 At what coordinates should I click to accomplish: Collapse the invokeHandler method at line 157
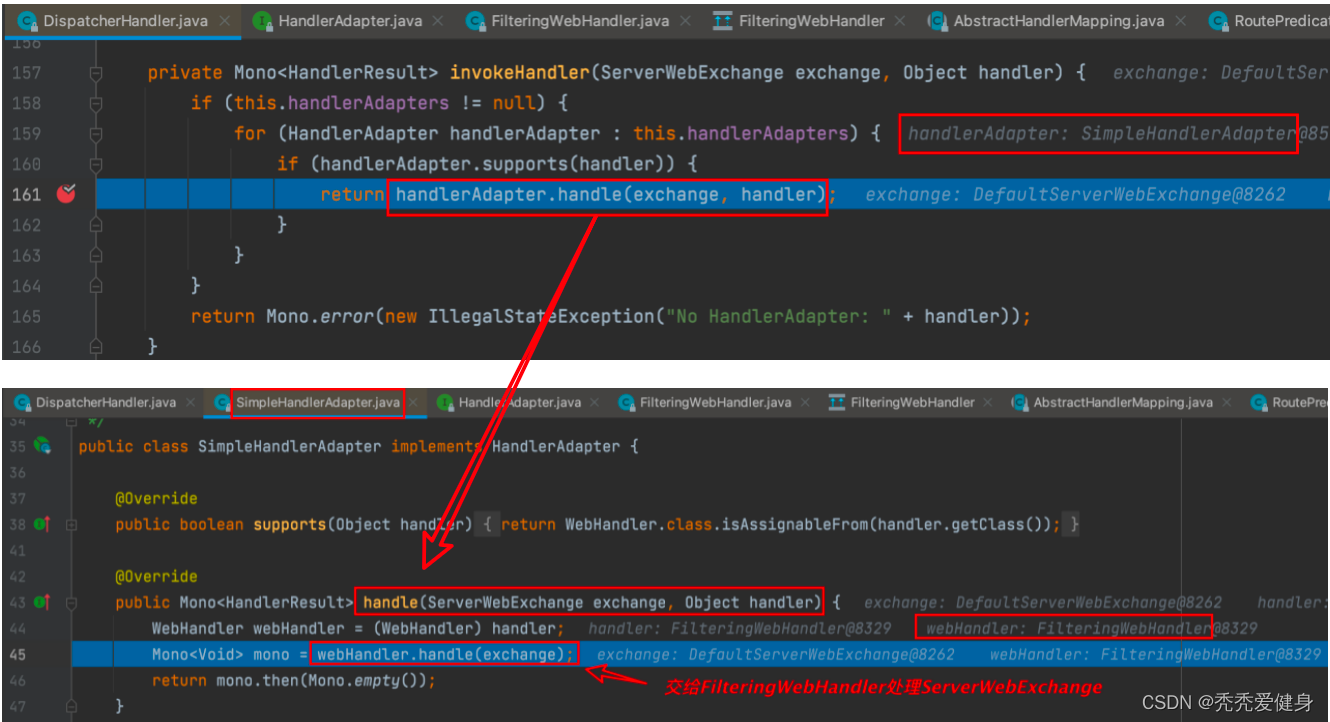click(96, 73)
